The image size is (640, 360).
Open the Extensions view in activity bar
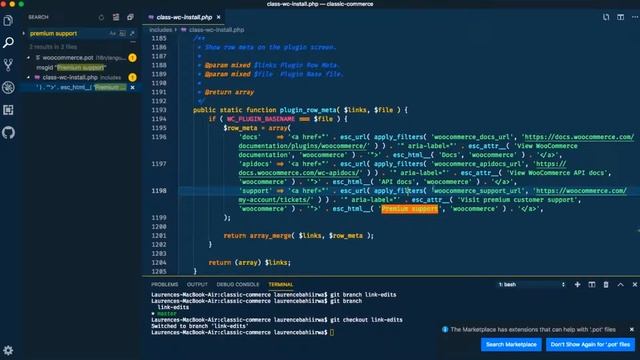tap(8, 110)
